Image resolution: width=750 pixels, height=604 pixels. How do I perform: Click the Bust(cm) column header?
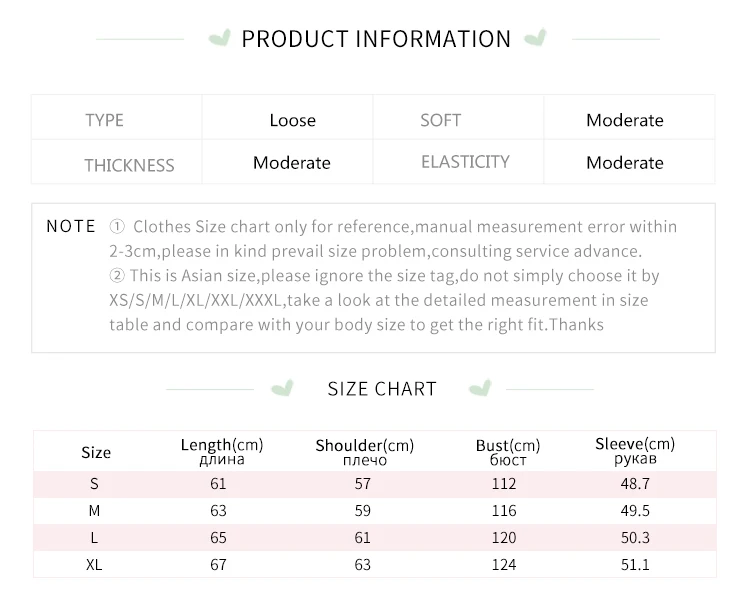[x=508, y=452]
